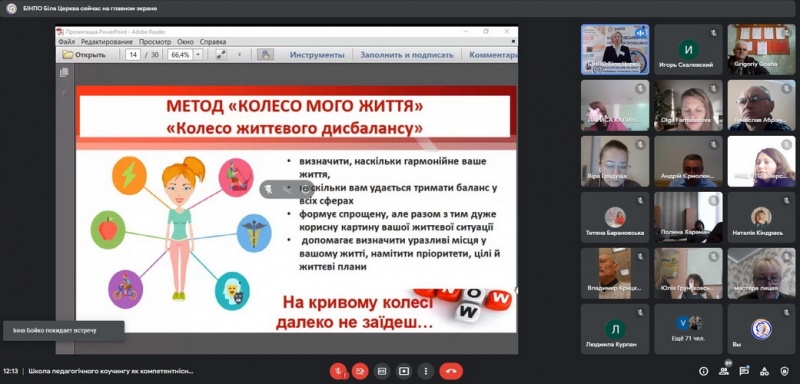Click the БІНПО avatar in top banner
The width and height of the screenshot is (800, 384).
[x=11, y=8]
